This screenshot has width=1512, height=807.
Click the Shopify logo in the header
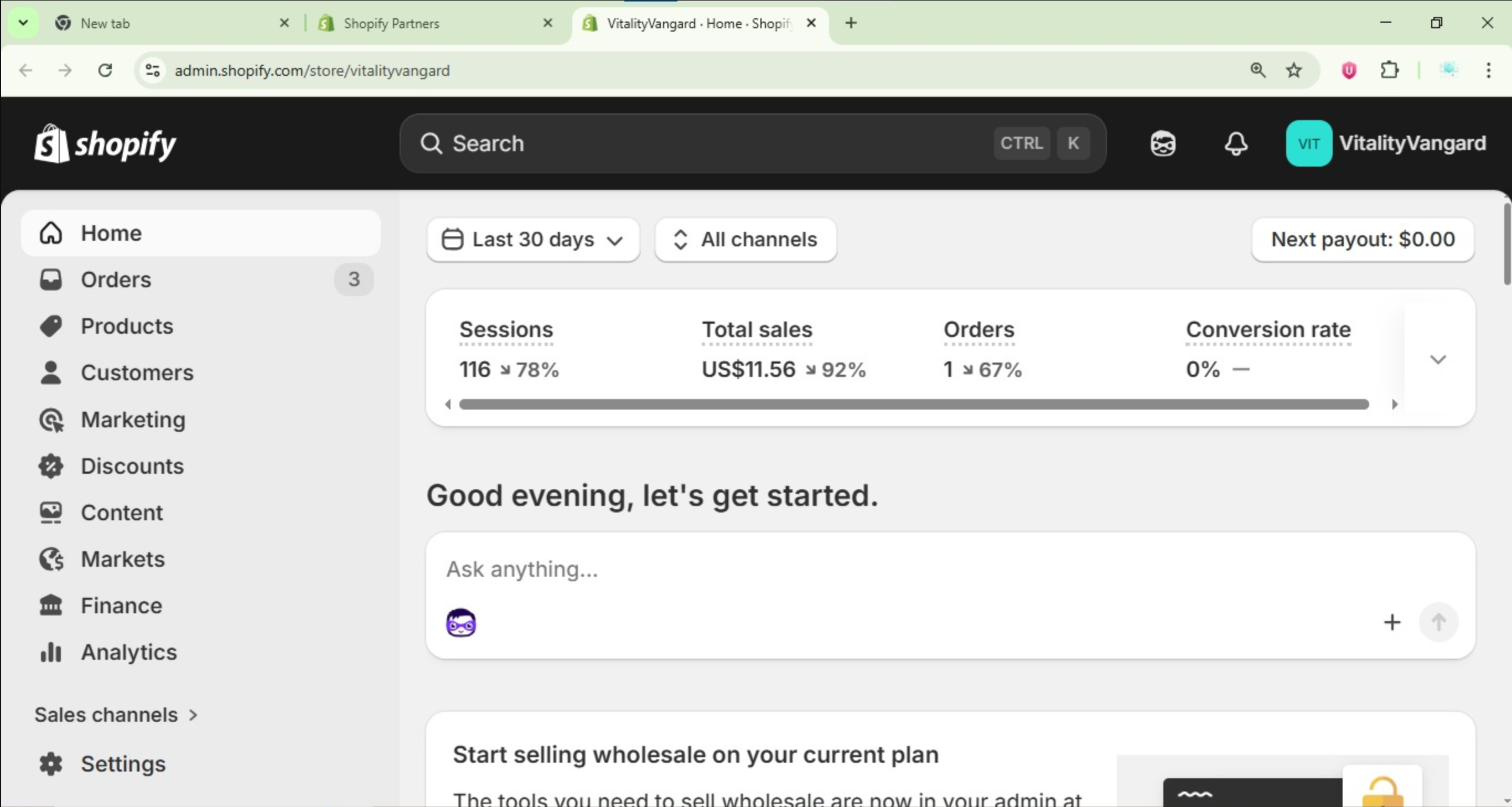click(105, 143)
